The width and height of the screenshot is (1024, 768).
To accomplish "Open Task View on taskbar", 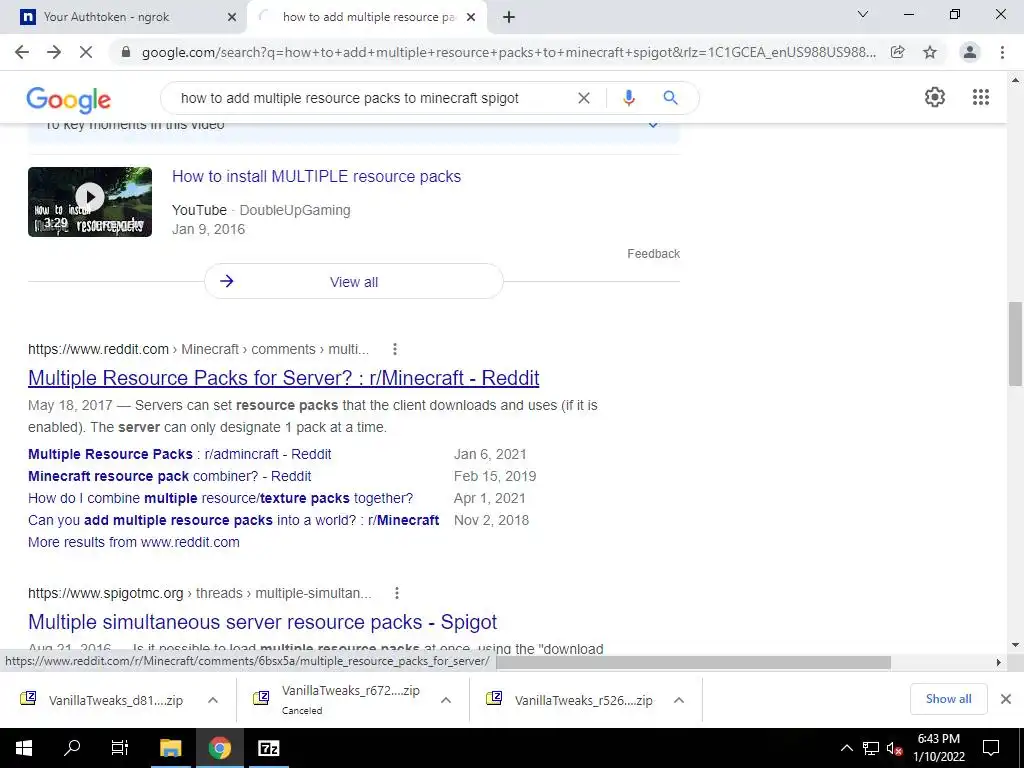I will [x=120, y=748].
